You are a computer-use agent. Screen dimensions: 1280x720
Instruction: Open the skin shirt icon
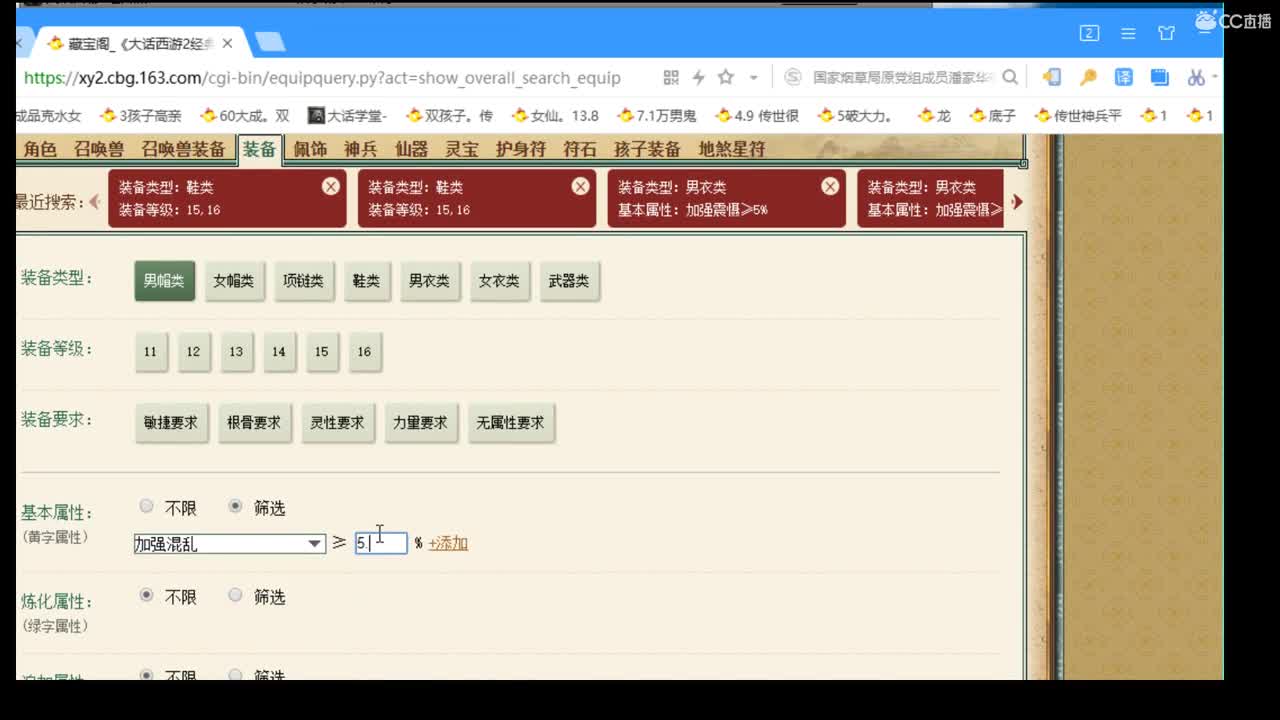point(1166,33)
